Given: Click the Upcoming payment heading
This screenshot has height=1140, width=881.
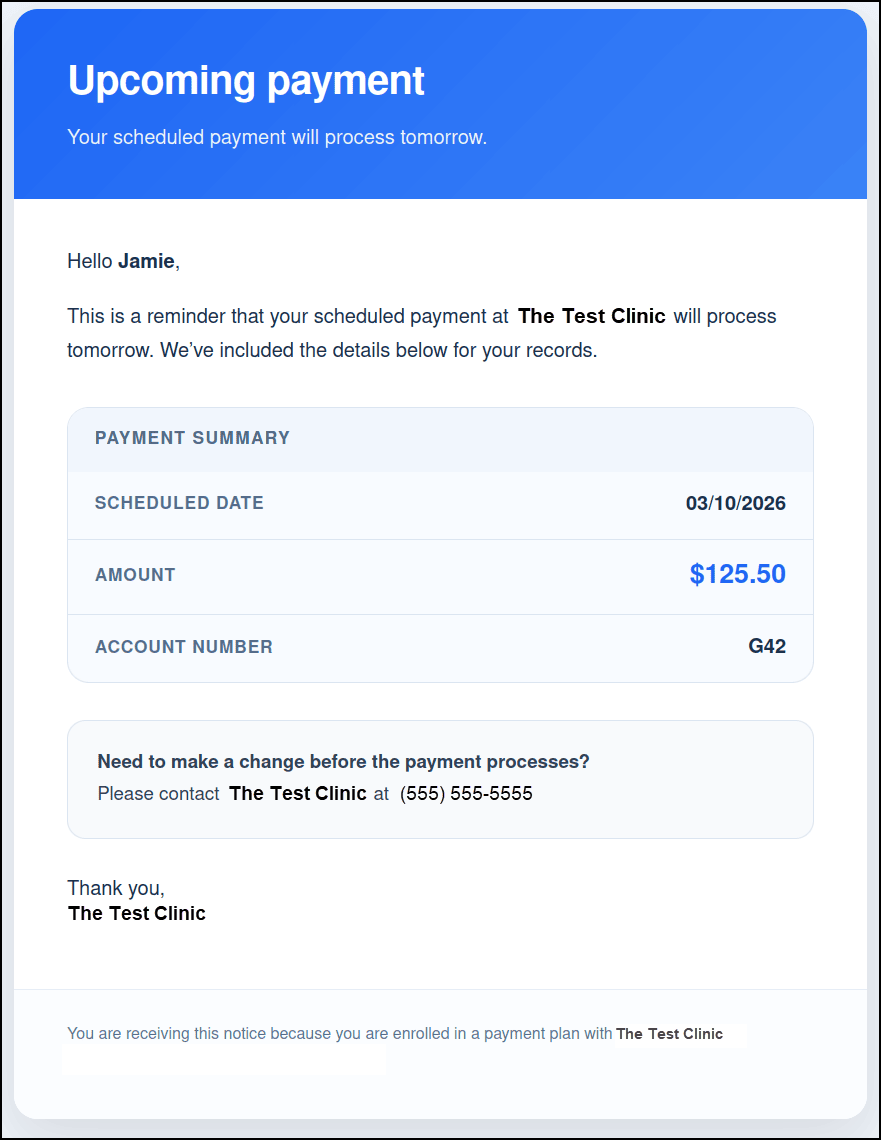Looking at the screenshot, I should pyautogui.click(x=246, y=81).
